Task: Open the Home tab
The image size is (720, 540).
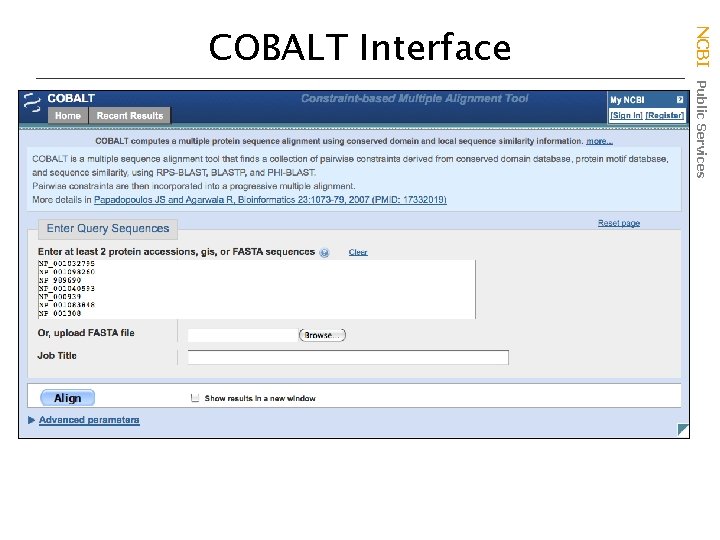Action: point(68,116)
